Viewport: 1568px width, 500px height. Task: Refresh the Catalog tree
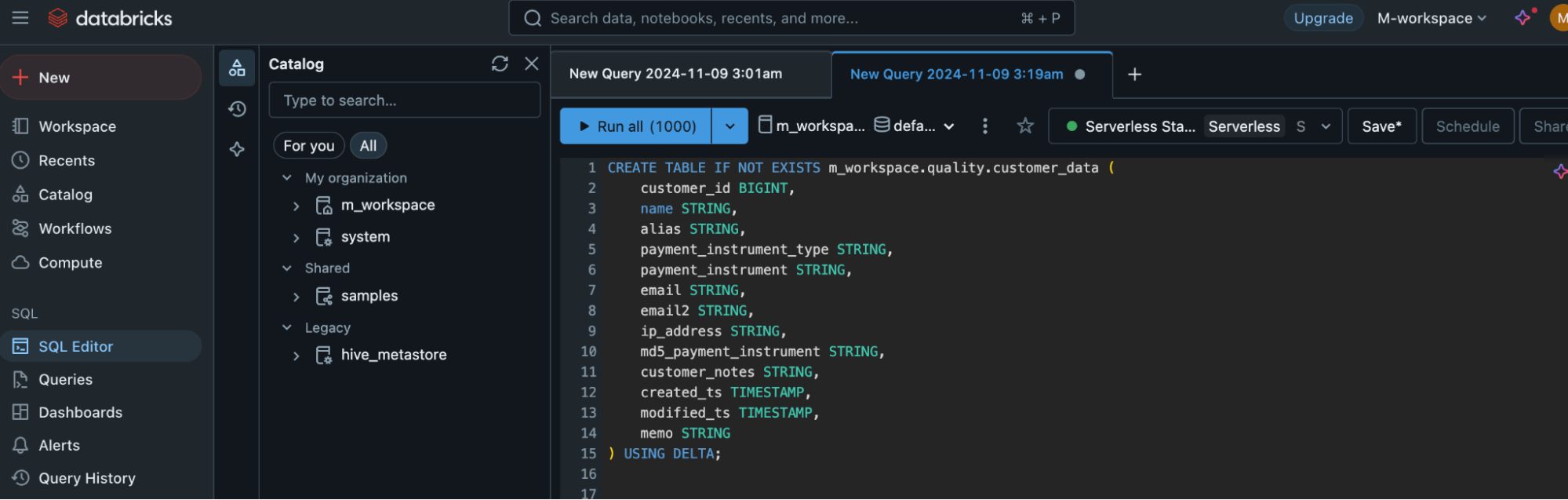coord(500,64)
